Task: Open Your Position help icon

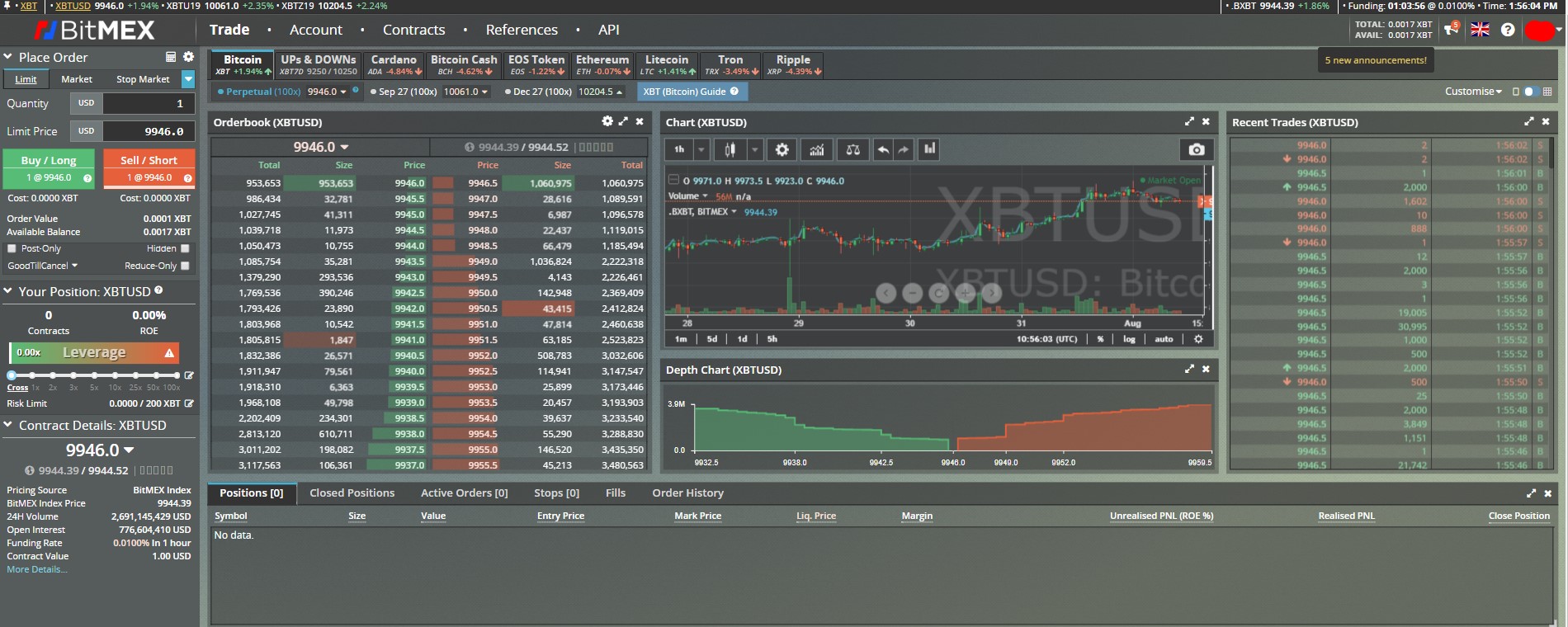Action: pos(158,290)
